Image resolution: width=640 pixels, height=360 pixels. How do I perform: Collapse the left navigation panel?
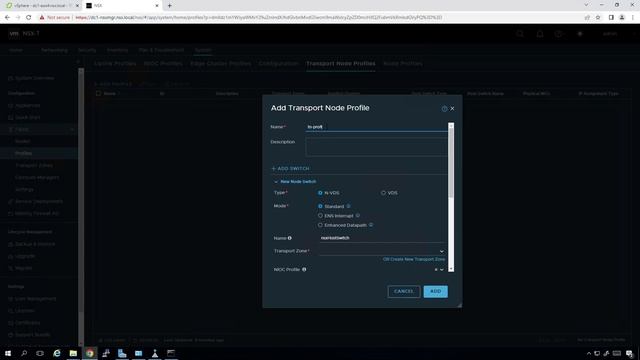click(78, 62)
